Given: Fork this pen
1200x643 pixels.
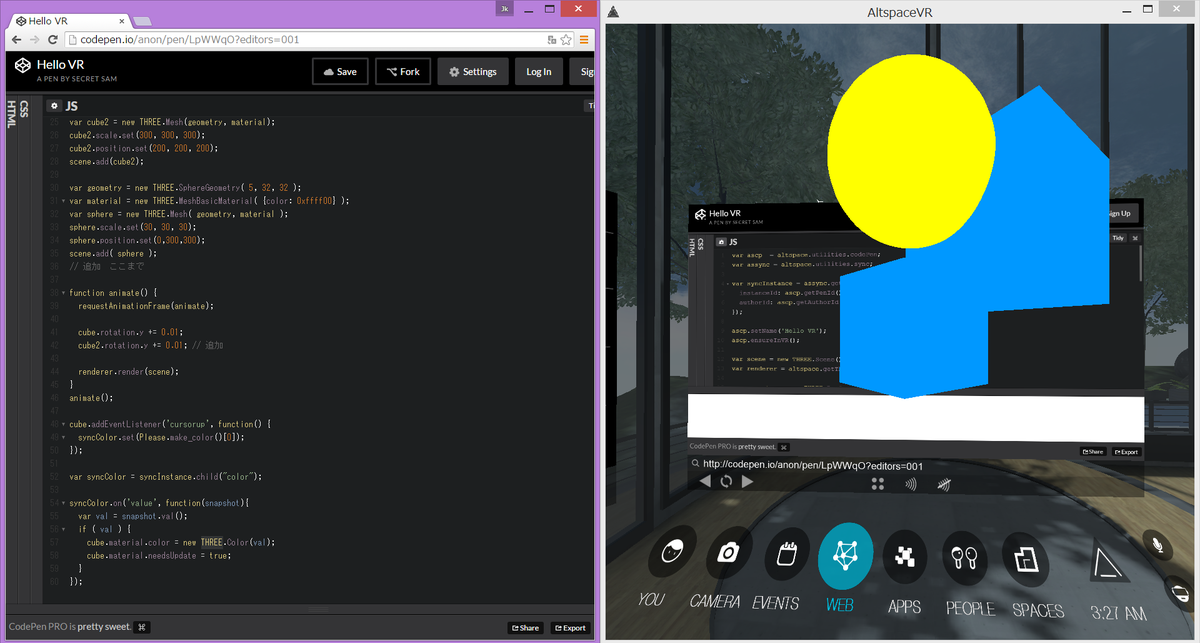Looking at the screenshot, I should pos(403,71).
